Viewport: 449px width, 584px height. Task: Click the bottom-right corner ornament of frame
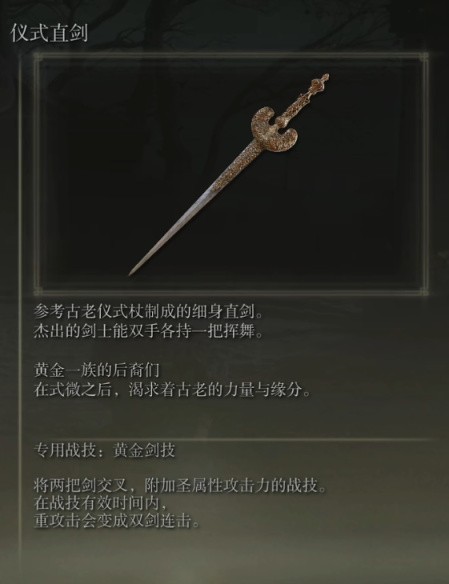coord(424,291)
